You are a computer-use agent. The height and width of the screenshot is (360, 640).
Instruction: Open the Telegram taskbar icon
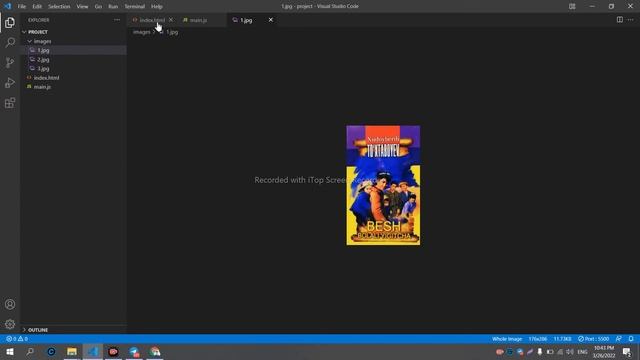pos(134,352)
